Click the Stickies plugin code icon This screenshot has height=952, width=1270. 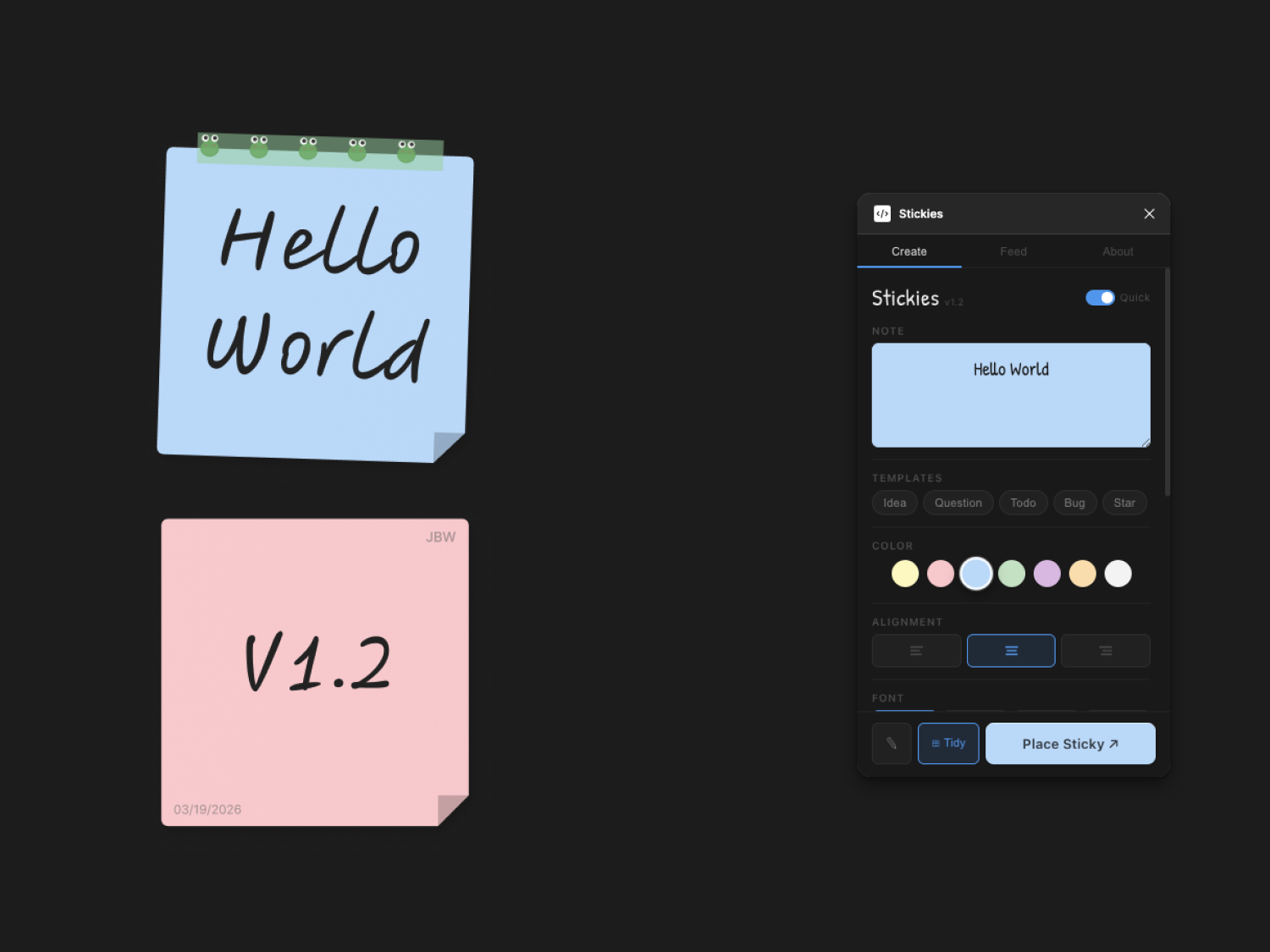882,214
